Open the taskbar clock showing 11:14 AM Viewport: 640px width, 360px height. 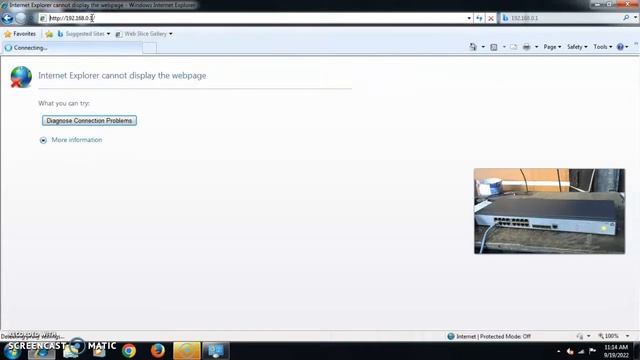coord(616,351)
